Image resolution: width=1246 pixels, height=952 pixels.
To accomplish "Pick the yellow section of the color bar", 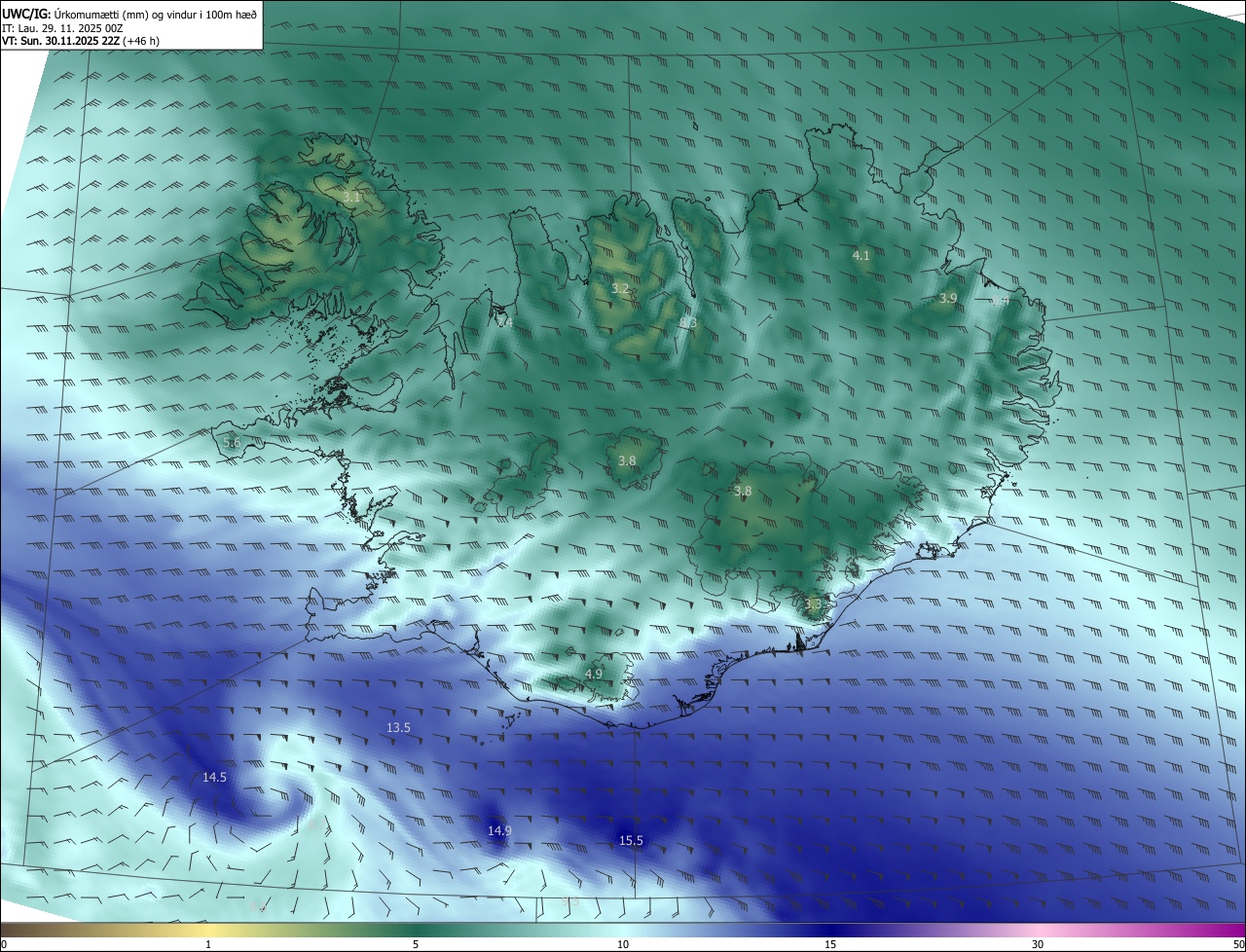I will coord(208,930).
